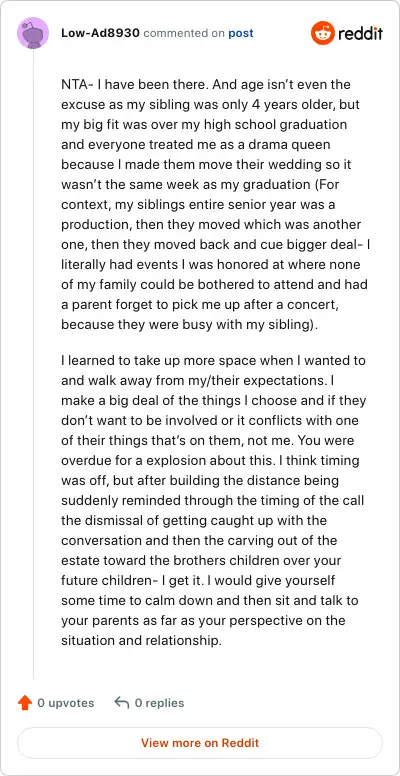This screenshot has width=400, height=776.
Task: Click the Low-Ad8930 purple avatar icon
Action: 33,33
